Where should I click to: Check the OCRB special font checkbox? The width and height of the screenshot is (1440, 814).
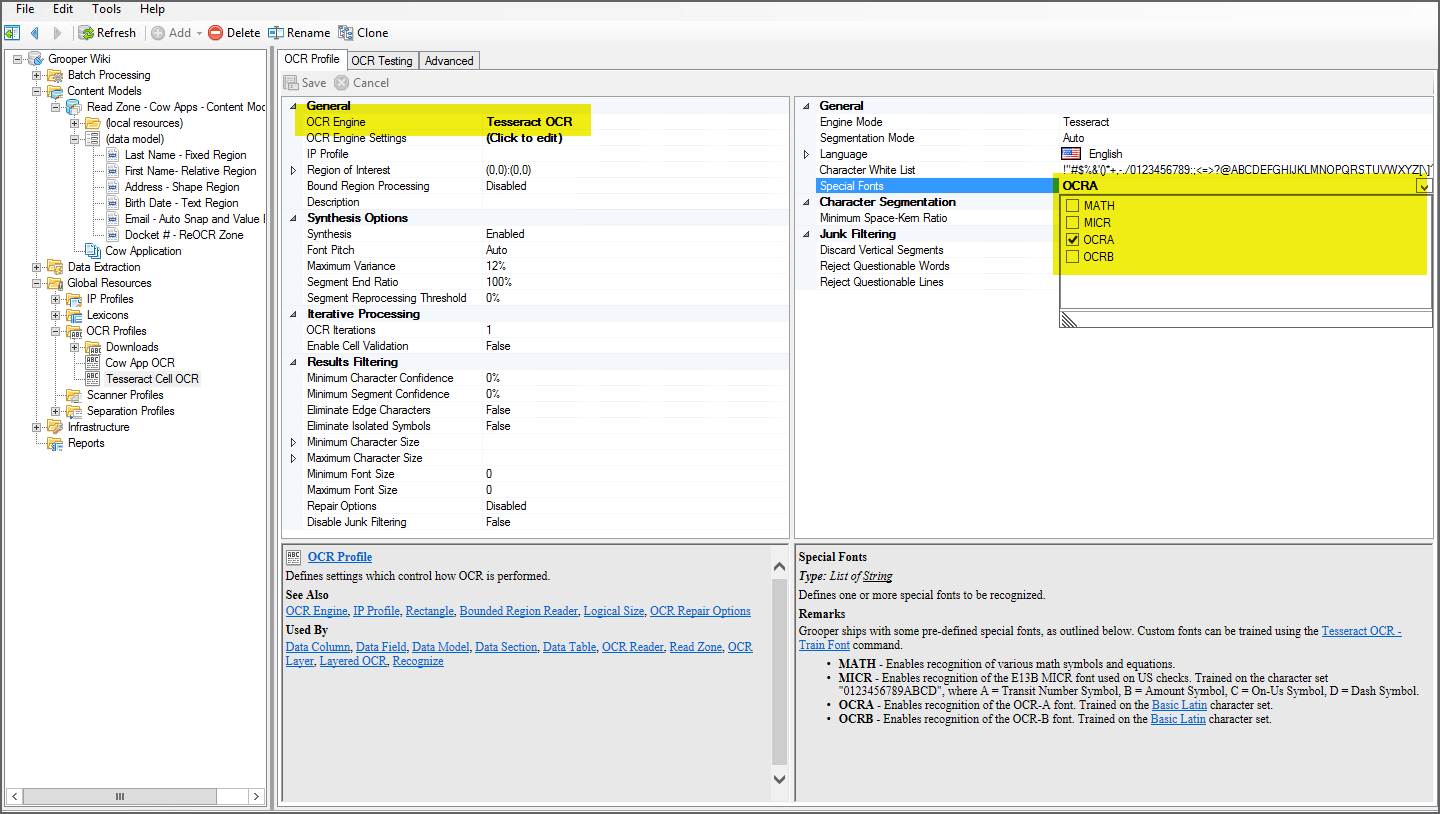click(x=1072, y=257)
